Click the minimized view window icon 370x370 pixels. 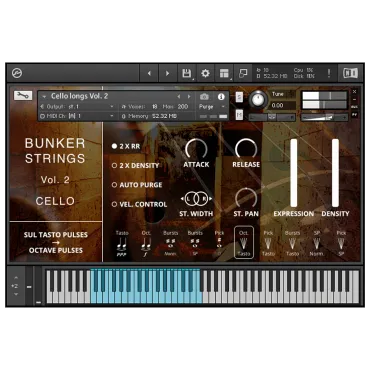click(x=243, y=73)
